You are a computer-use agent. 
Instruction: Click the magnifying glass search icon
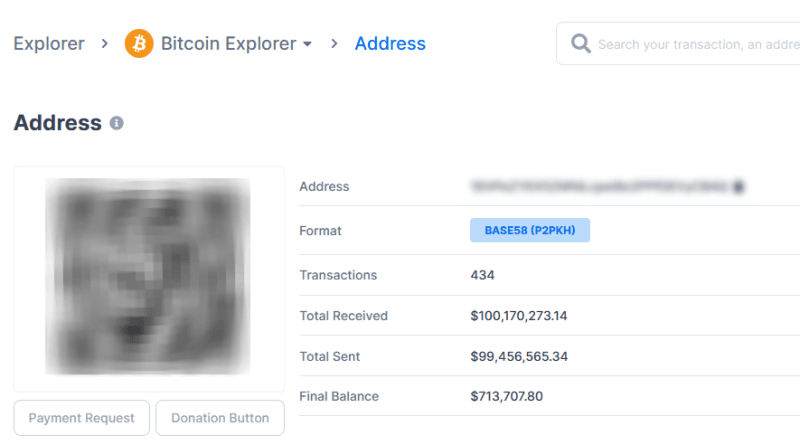pos(581,44)
